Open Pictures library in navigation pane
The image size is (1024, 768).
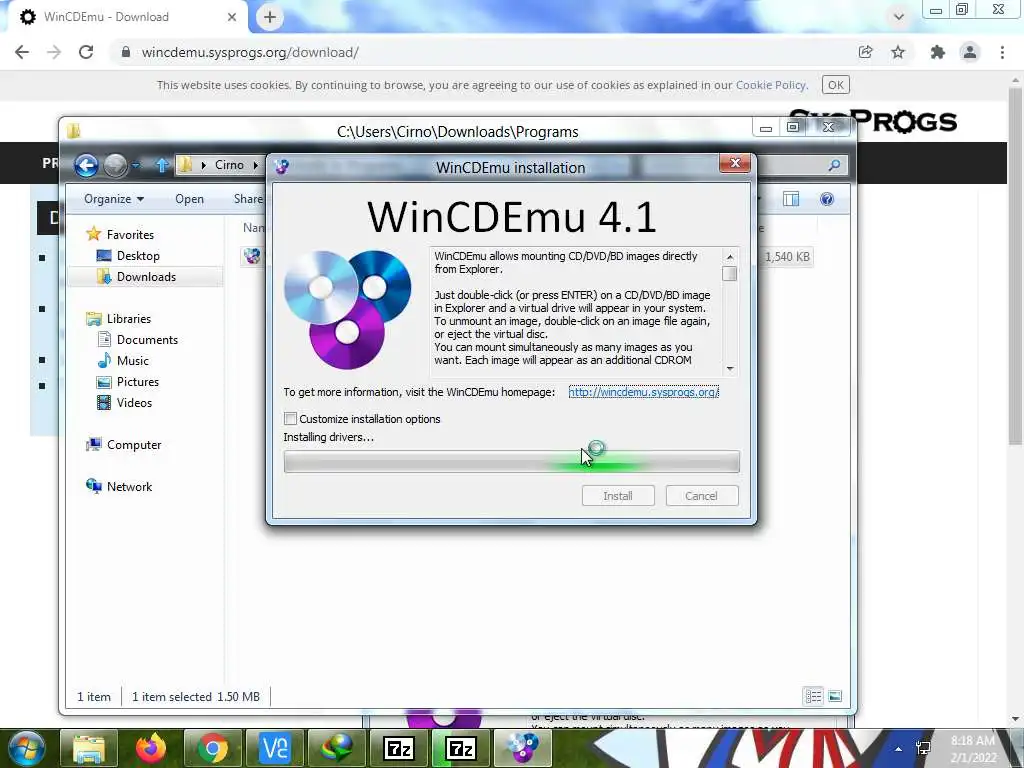tap(138, 381)
